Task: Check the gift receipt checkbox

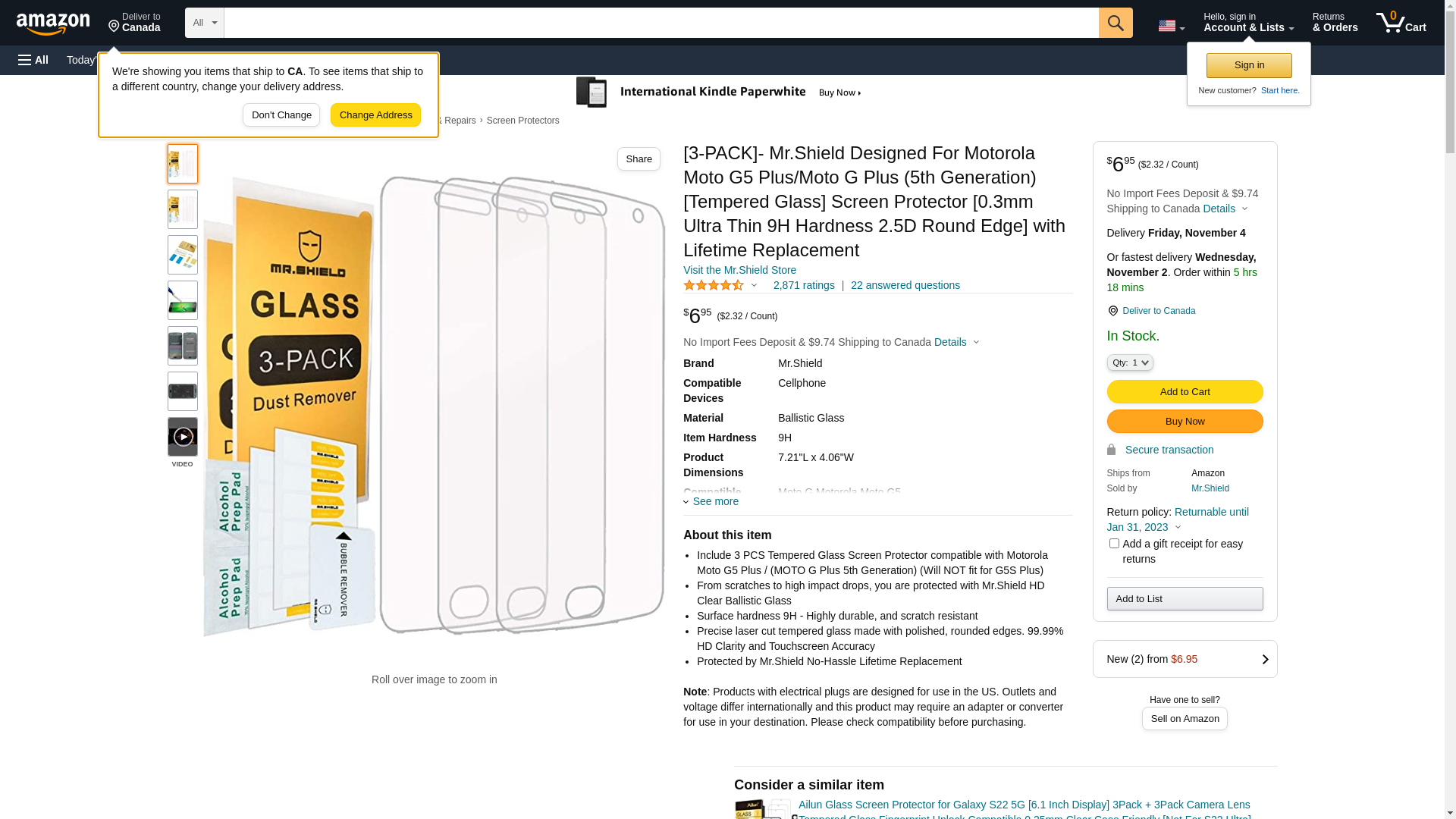Action: (x=1114, y=544)
